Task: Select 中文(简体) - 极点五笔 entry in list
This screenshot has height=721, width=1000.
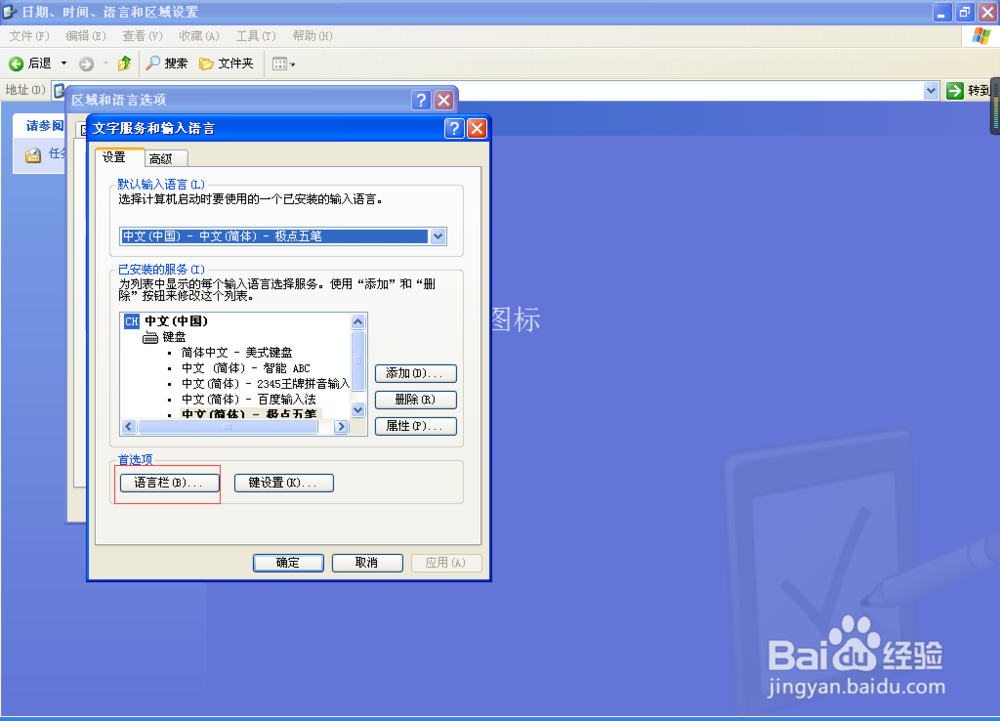Action: (249, 414)
